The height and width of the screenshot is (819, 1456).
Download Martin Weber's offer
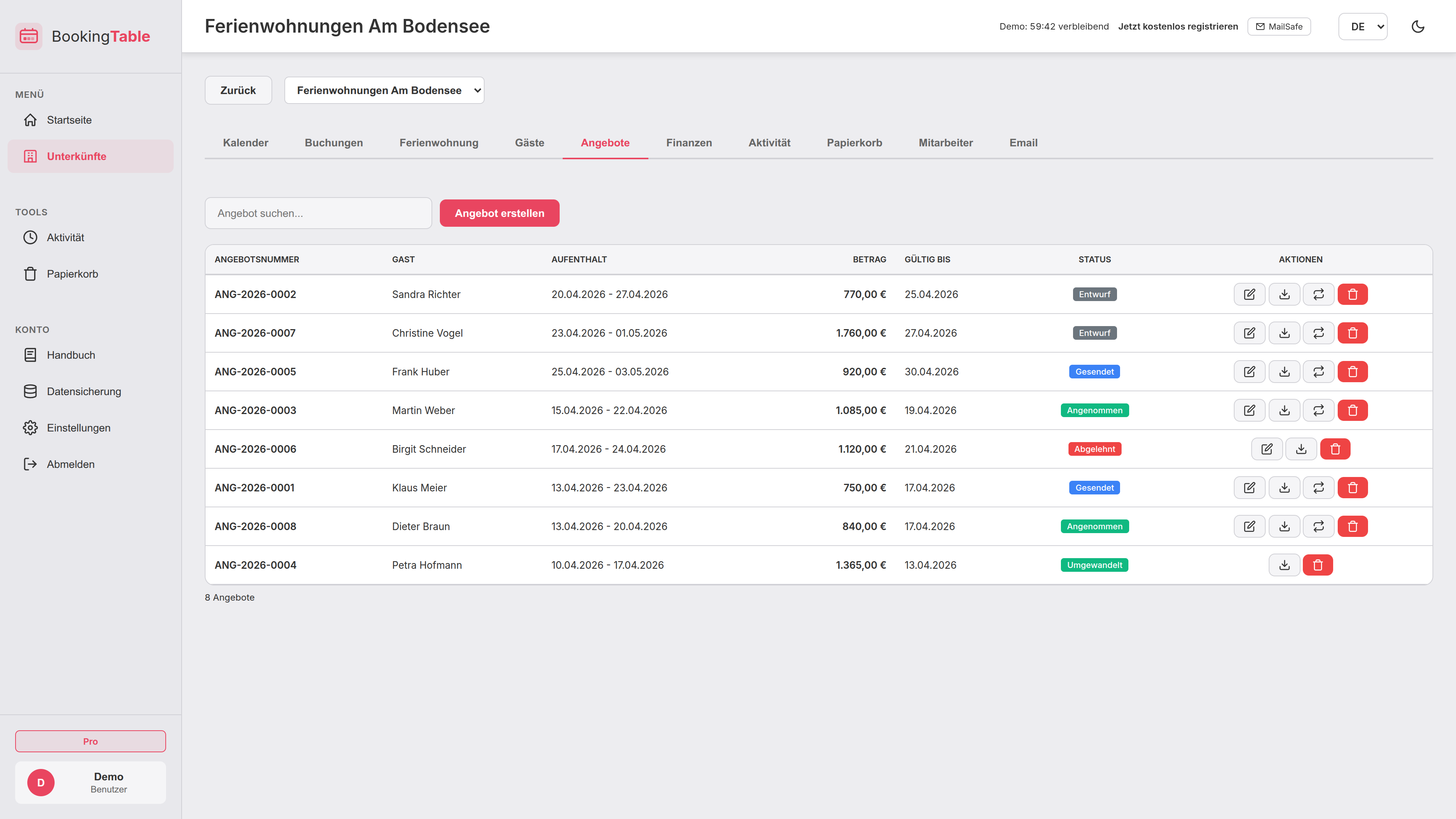1284,410
